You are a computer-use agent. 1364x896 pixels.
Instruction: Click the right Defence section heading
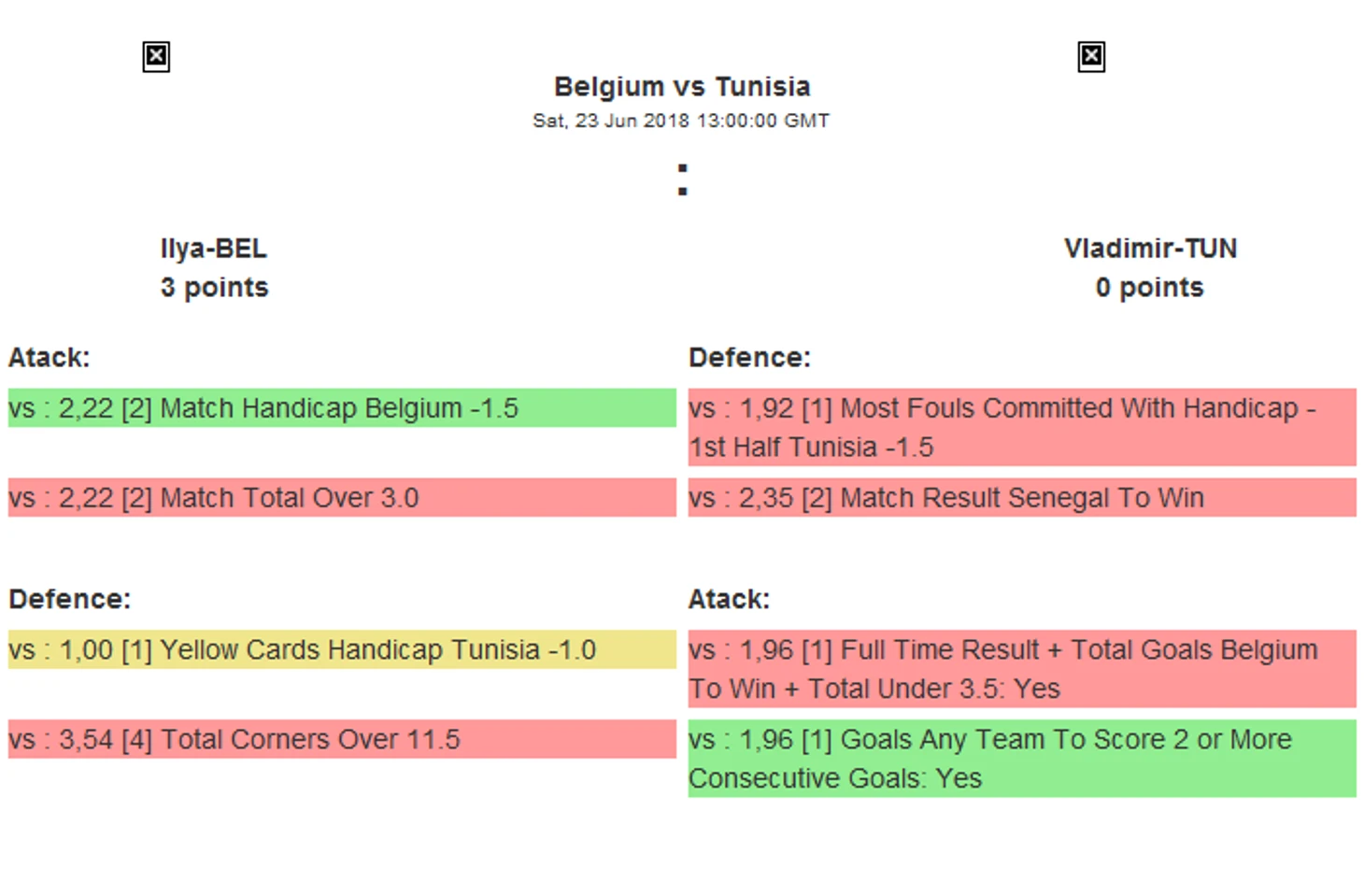pos(749,358)
